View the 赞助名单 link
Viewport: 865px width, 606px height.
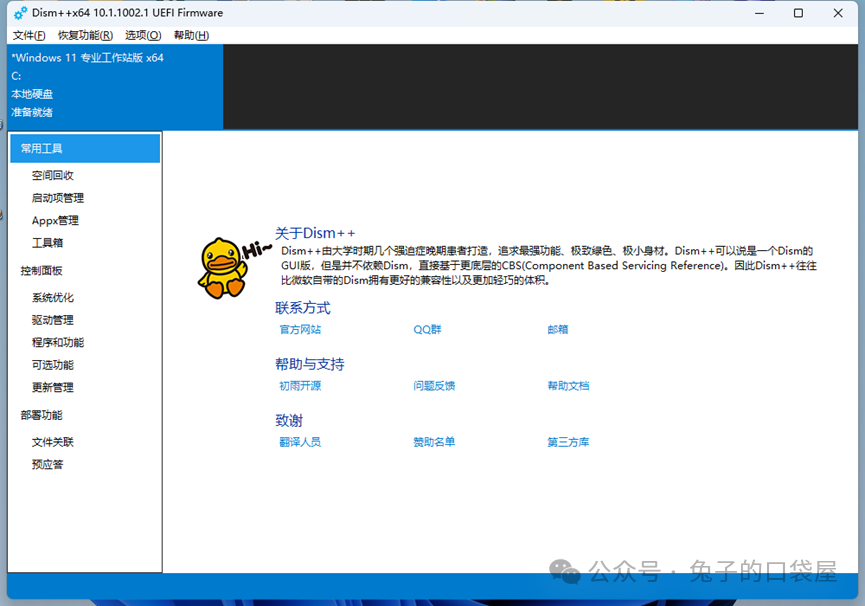[x=434, y=442]
